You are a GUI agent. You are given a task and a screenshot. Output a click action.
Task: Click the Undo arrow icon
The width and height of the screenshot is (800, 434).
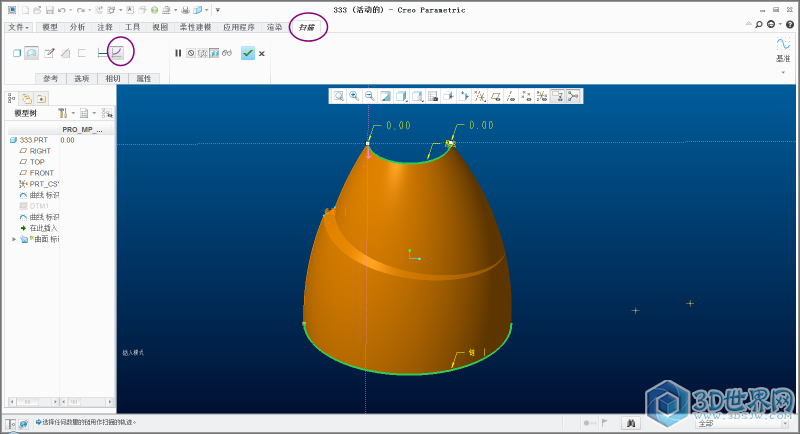click(x=61, y=10)
